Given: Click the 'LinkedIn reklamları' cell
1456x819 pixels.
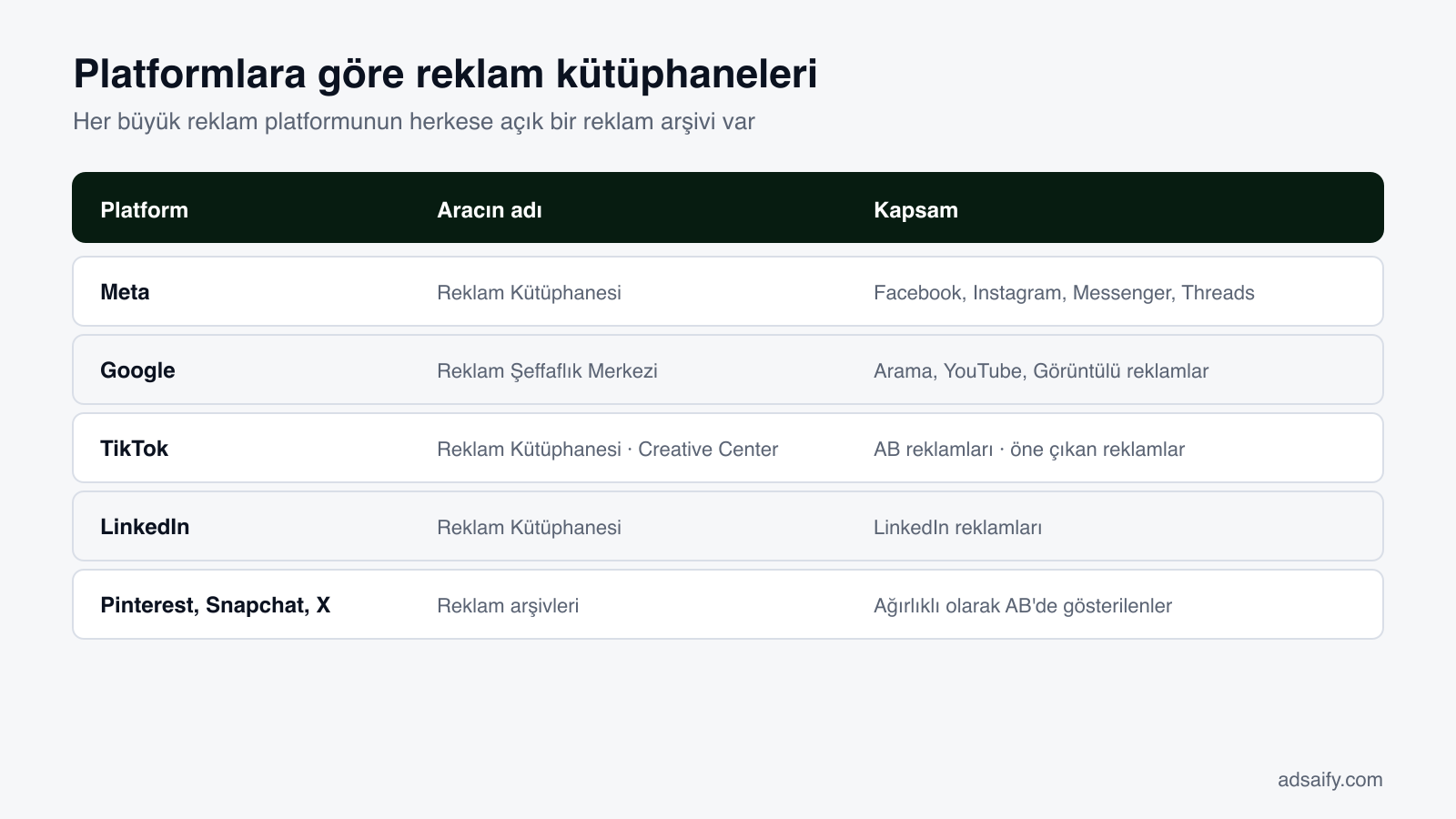Looking at the screenshot, I should (x=957, y=527).
